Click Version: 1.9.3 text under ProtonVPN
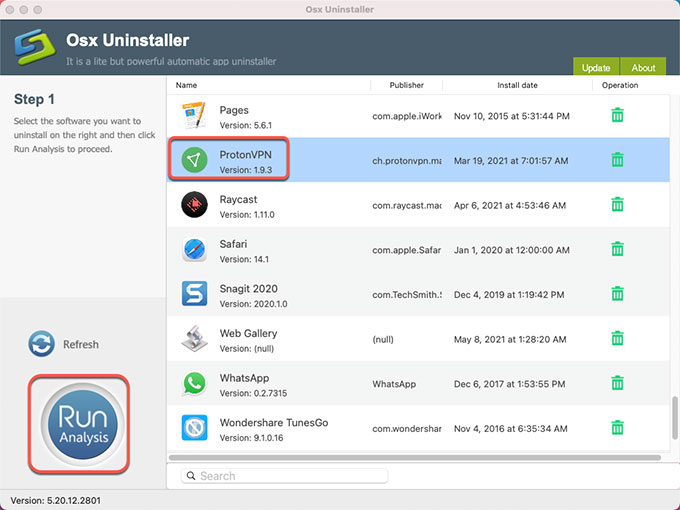The height and width of the screenshot is (510, 680). (246, 170)
